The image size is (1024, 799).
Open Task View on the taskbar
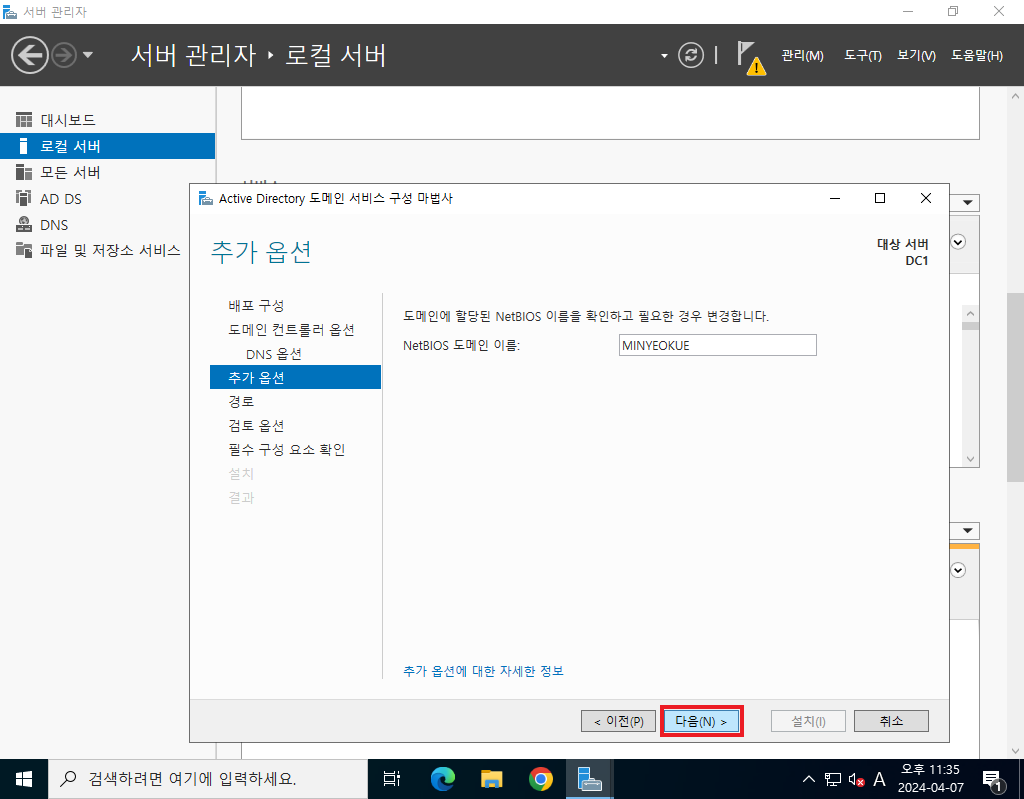[x=392, y=779]
